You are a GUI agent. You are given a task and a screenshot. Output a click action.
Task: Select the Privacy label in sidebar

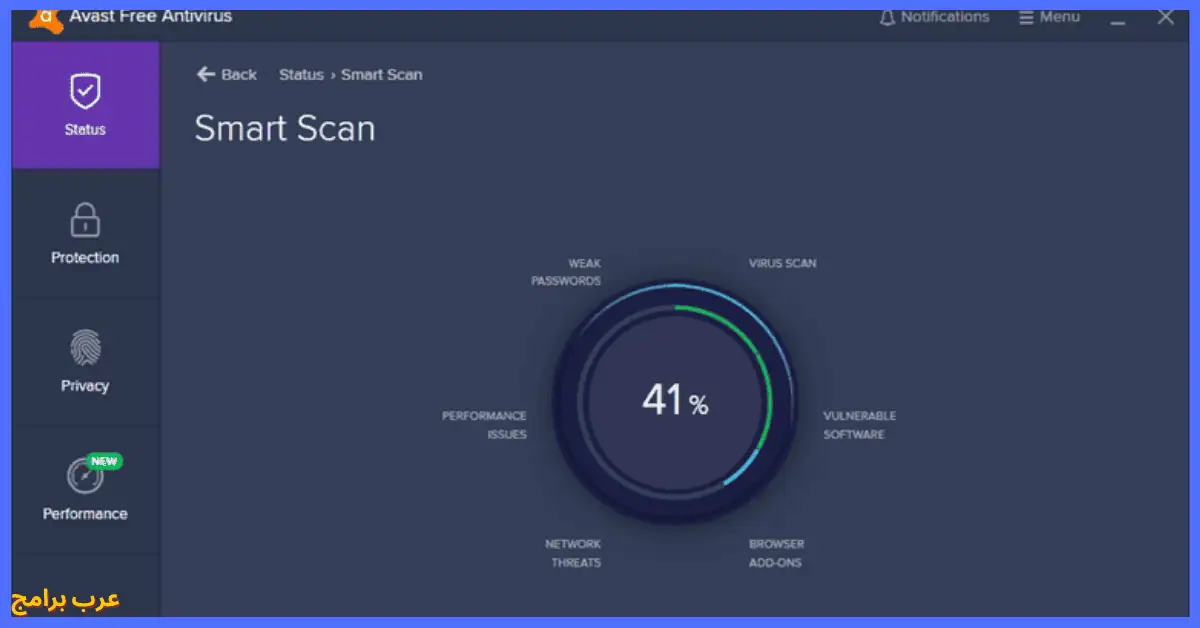[85, 385]
